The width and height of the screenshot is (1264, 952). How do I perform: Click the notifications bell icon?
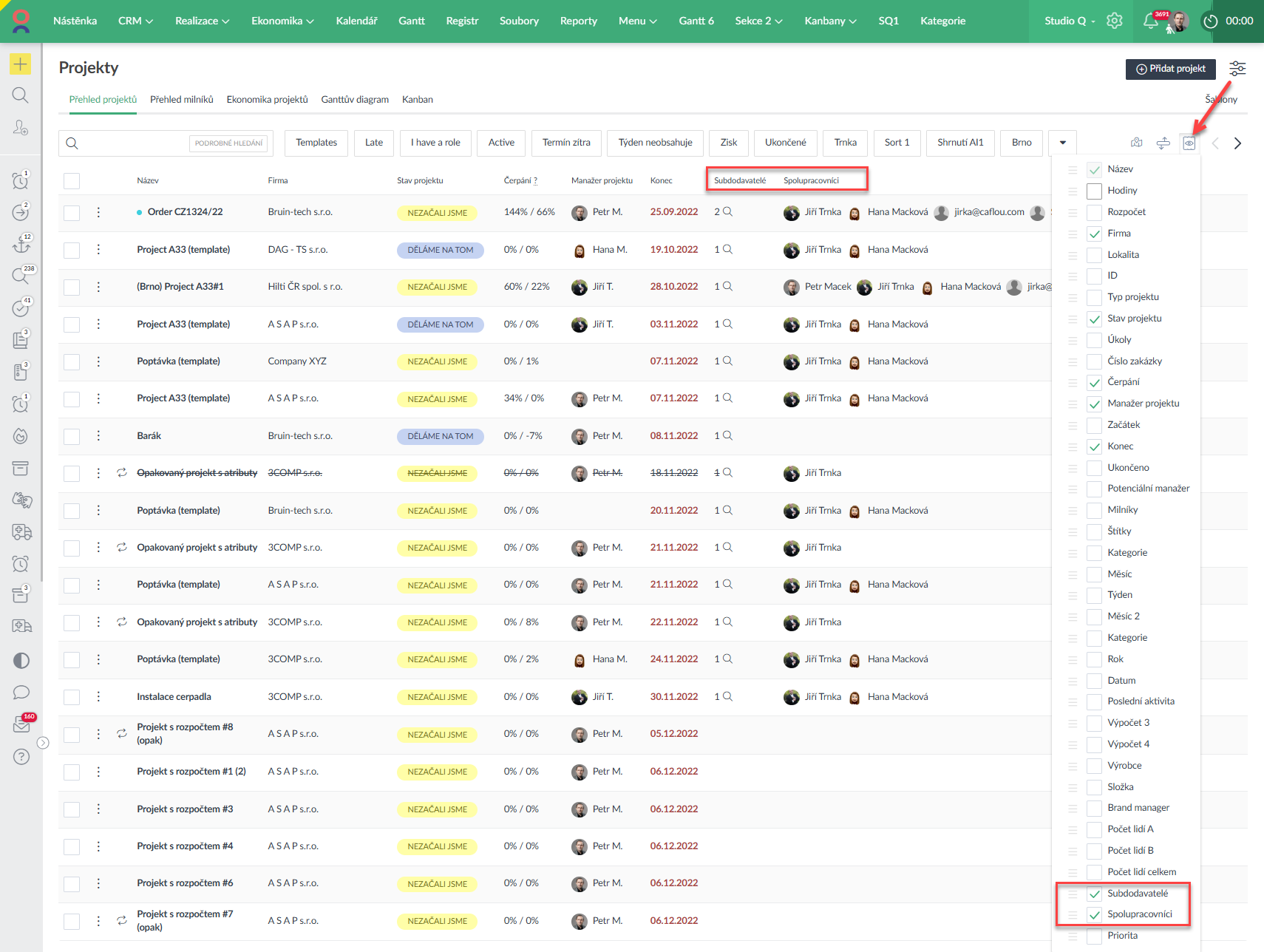pos(1150,21)
